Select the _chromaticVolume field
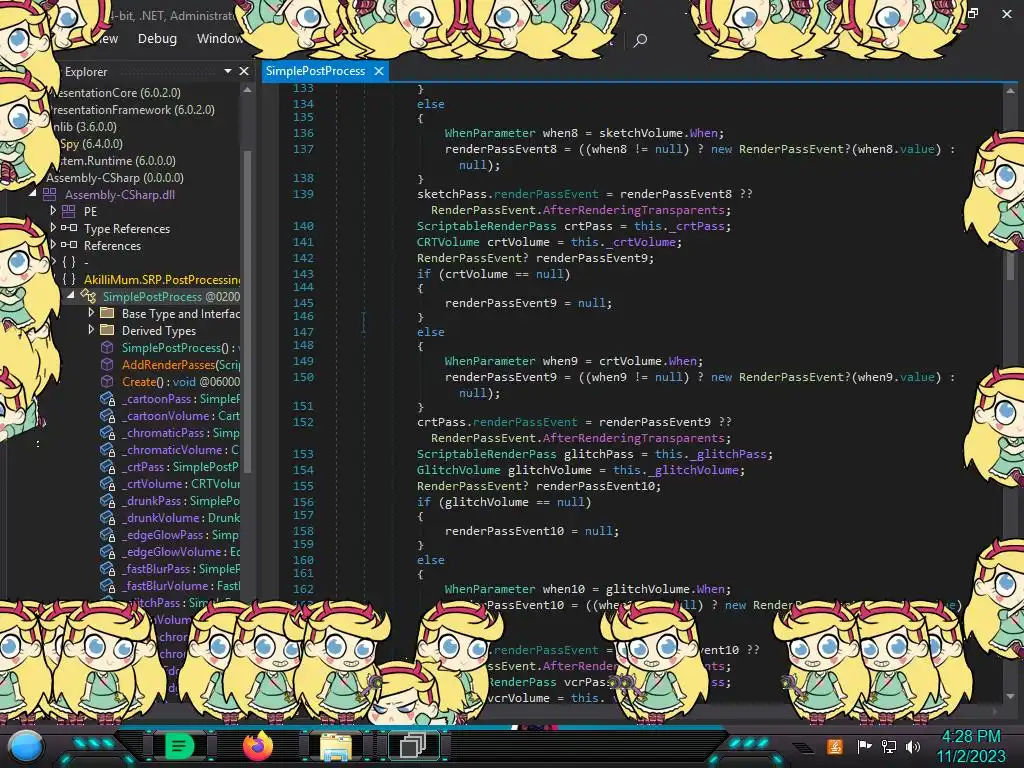The height and width of the screenshot is (768, 1024). [181, 449]
